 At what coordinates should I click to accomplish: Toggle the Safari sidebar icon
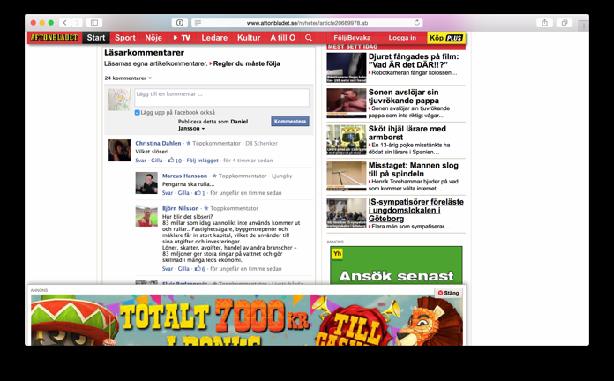tap(94, 23)
